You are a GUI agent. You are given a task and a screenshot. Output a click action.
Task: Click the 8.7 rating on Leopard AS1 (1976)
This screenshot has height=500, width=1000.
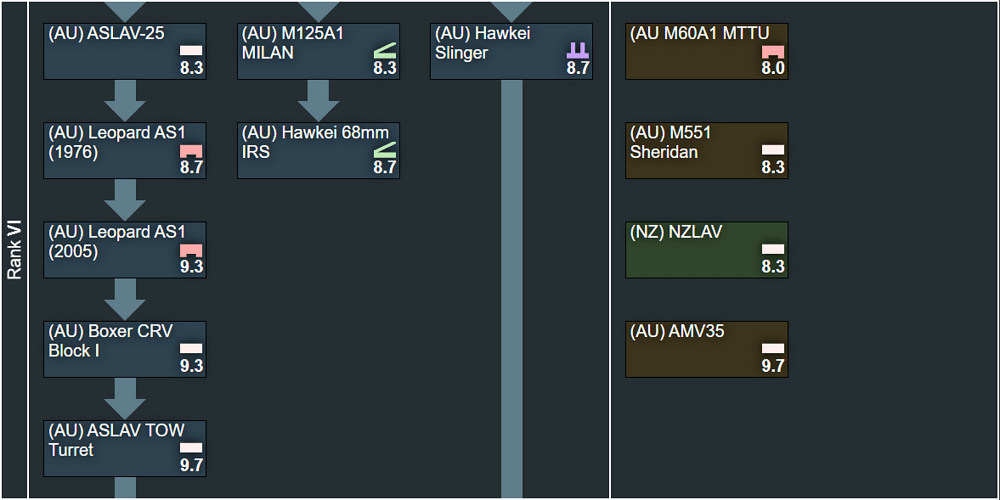coord(191,168)
